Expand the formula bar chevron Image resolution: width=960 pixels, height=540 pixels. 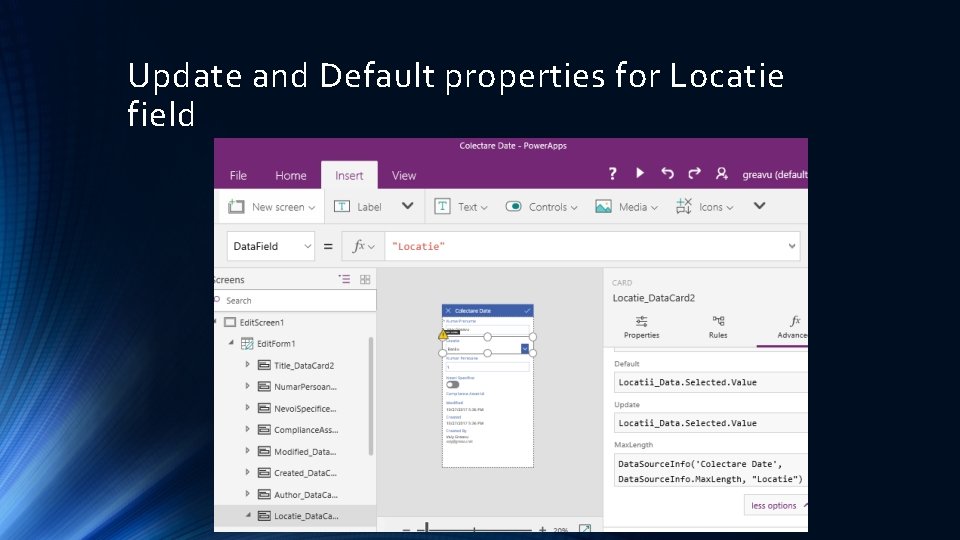(x=792, y=246)
